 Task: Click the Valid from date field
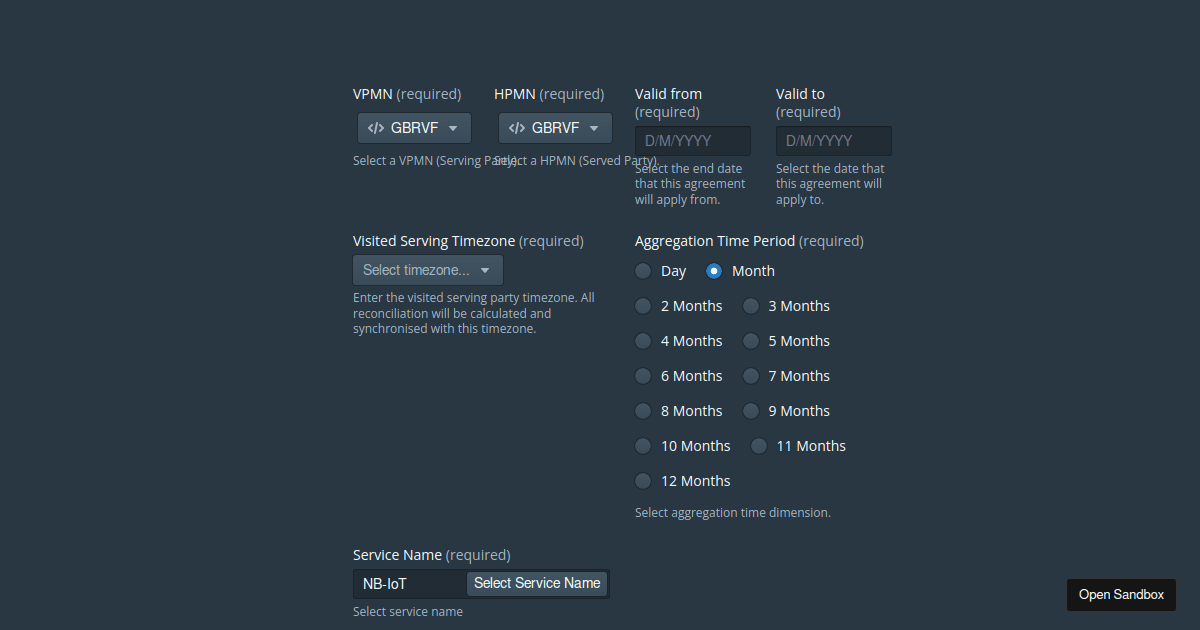(693, 141)
